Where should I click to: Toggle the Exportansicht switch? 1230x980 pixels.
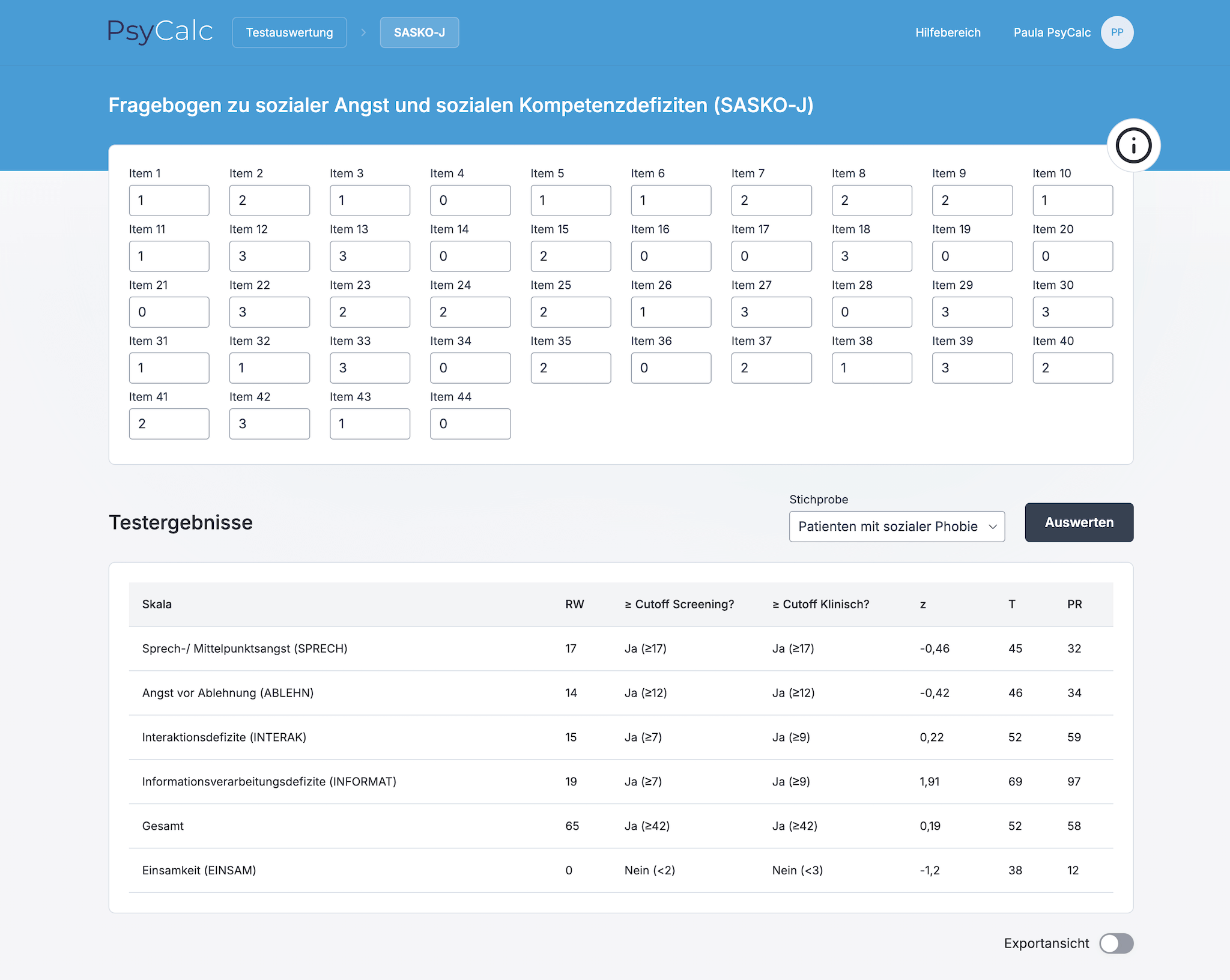point(1116,943)
